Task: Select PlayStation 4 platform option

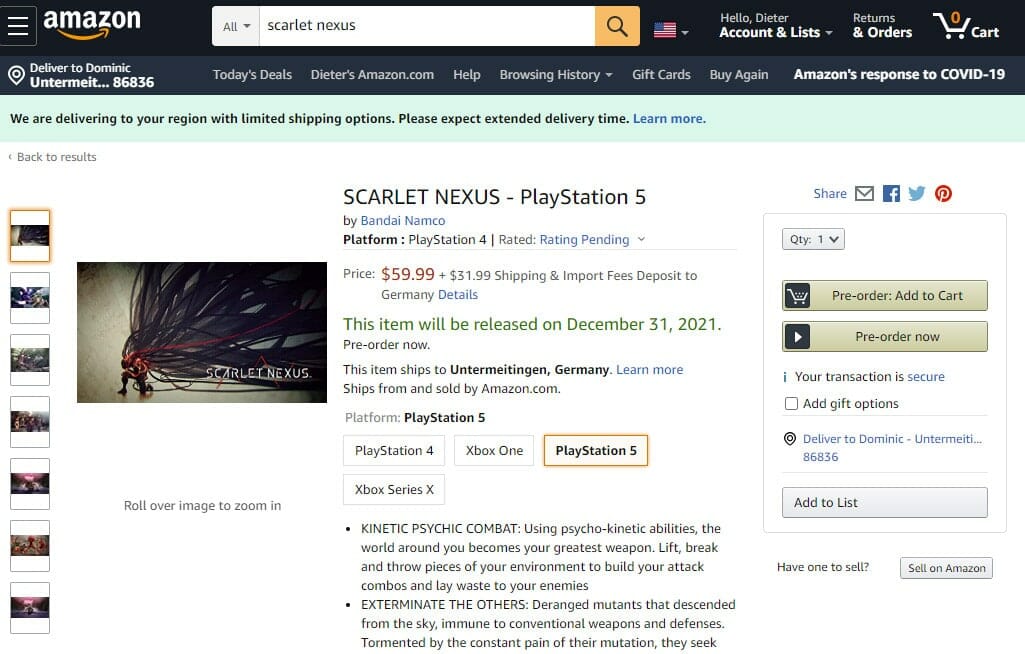Action: pyautogui.click(x=394, y=451)
